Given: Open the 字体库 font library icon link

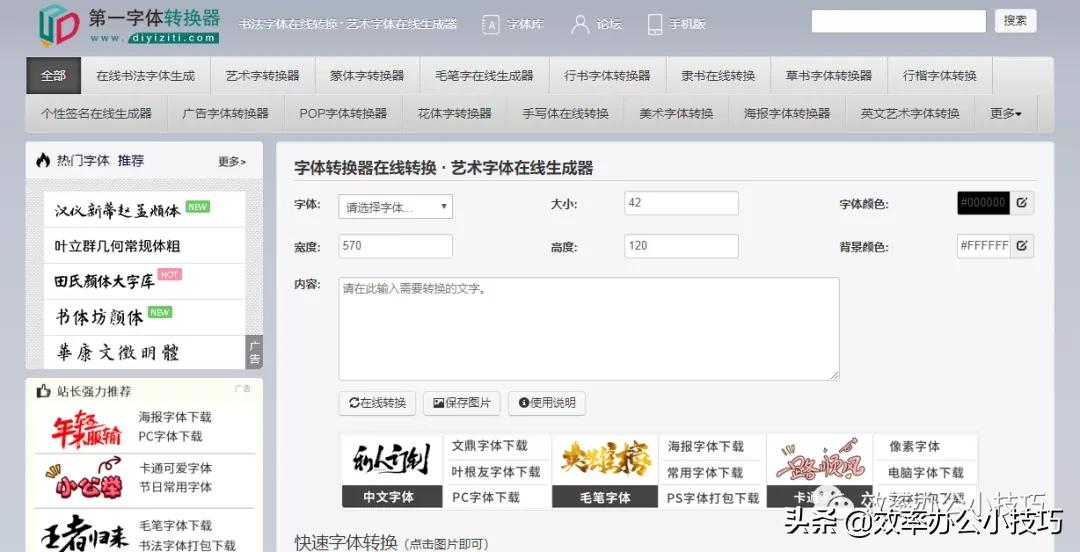Looking at the screenshot, I should click(x=490, y=25).
